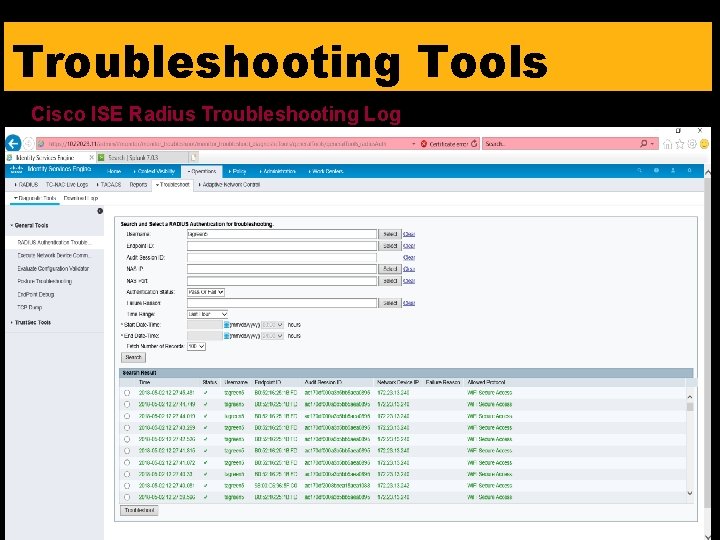720x540 pixels.
Task: Select radio for row 12:27:41.072
Action: [127, 463]
